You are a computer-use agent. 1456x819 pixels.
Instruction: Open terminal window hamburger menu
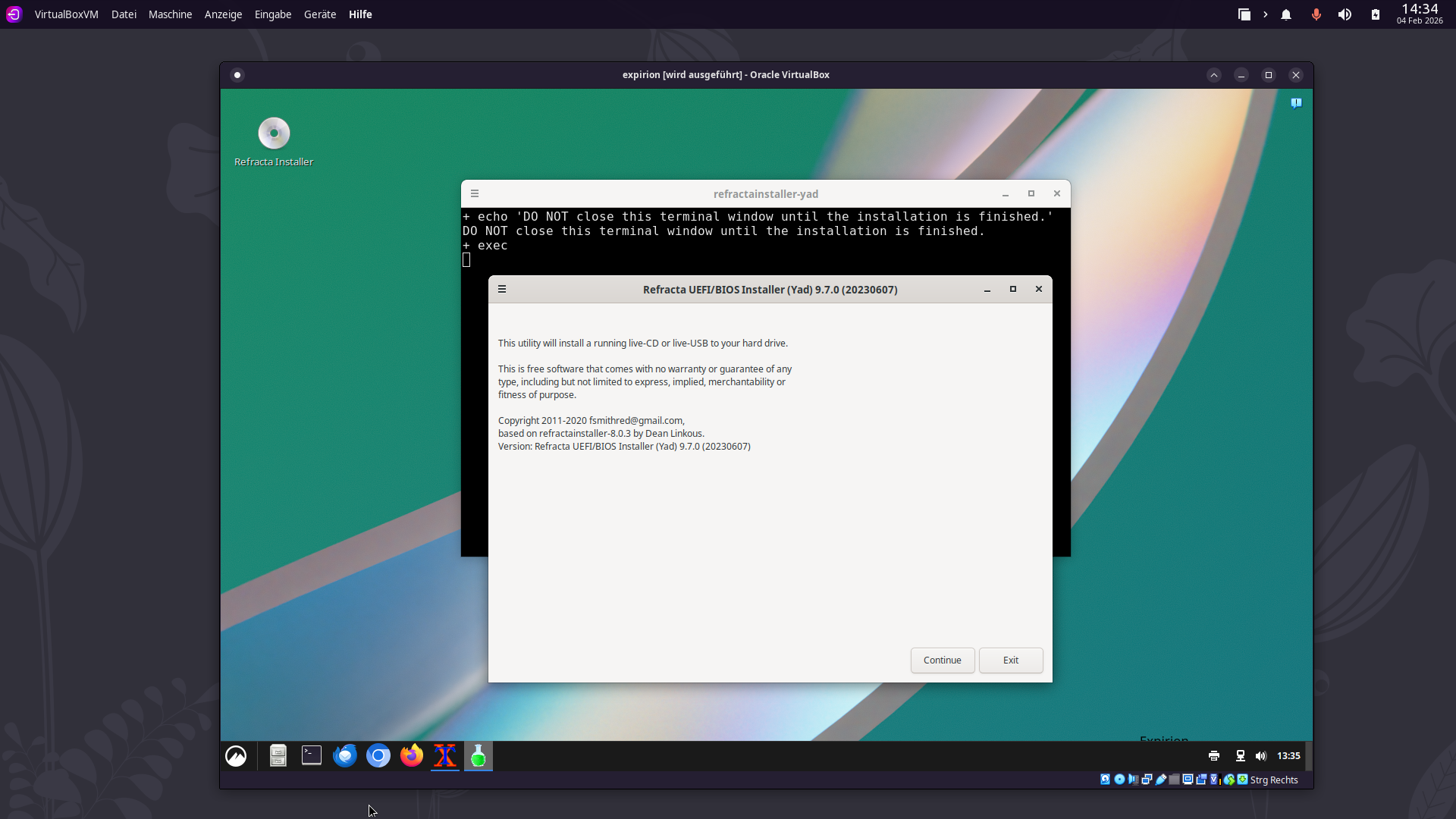click(x=475, y=193)
